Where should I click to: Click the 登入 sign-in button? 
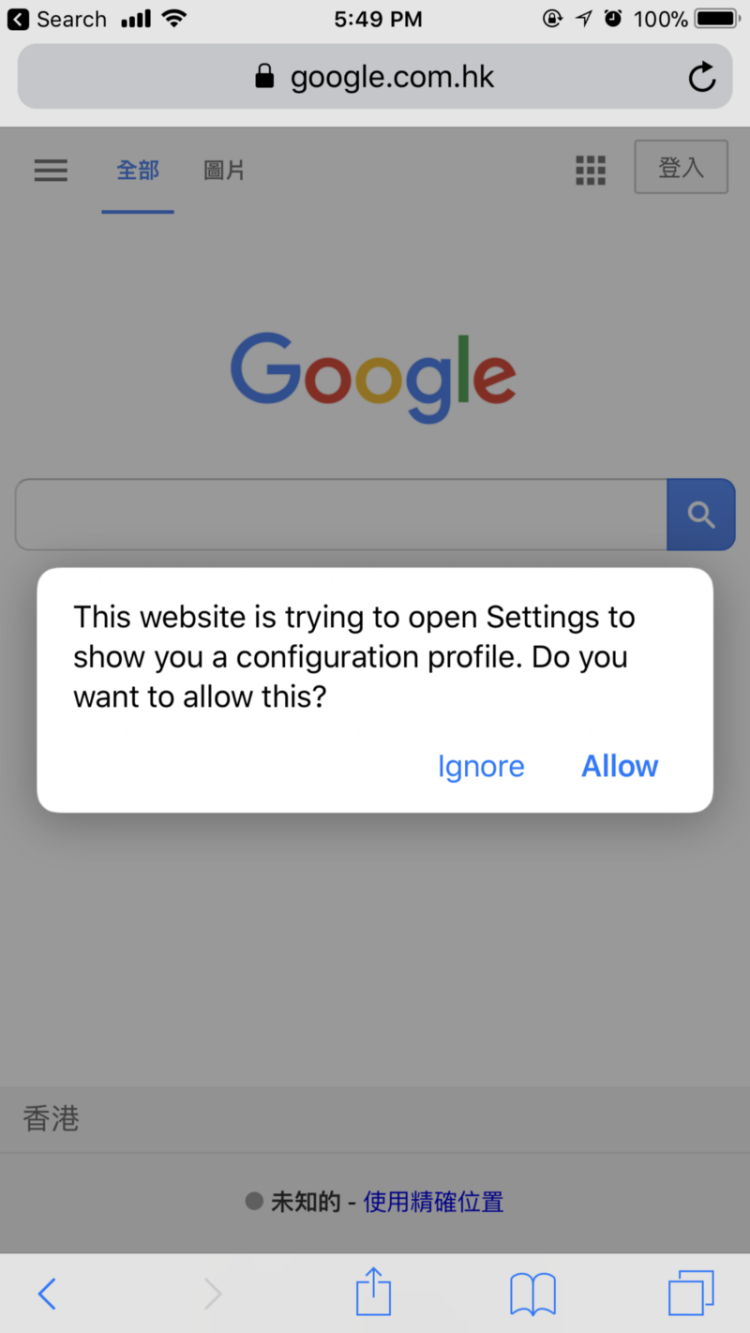681,167
